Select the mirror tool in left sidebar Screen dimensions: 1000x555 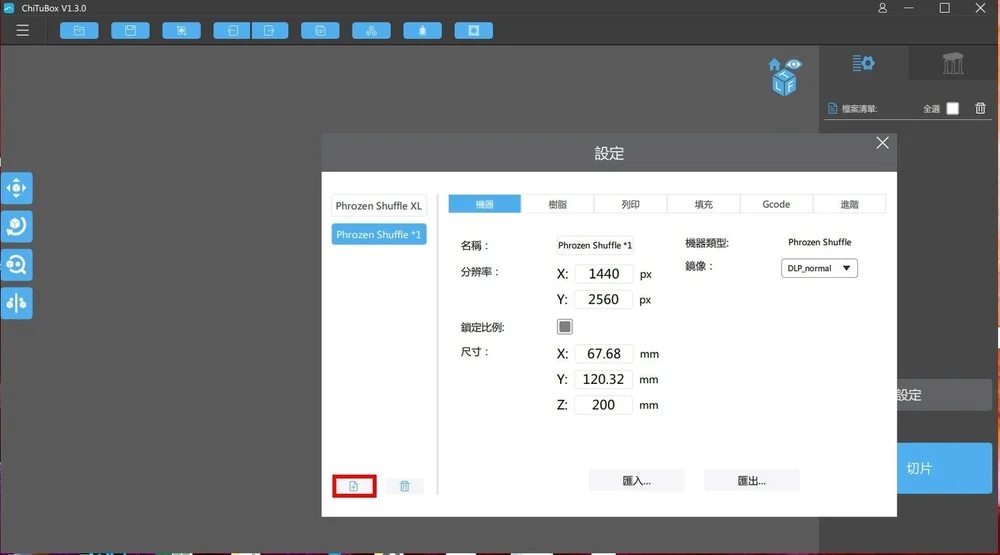point(17,303)
